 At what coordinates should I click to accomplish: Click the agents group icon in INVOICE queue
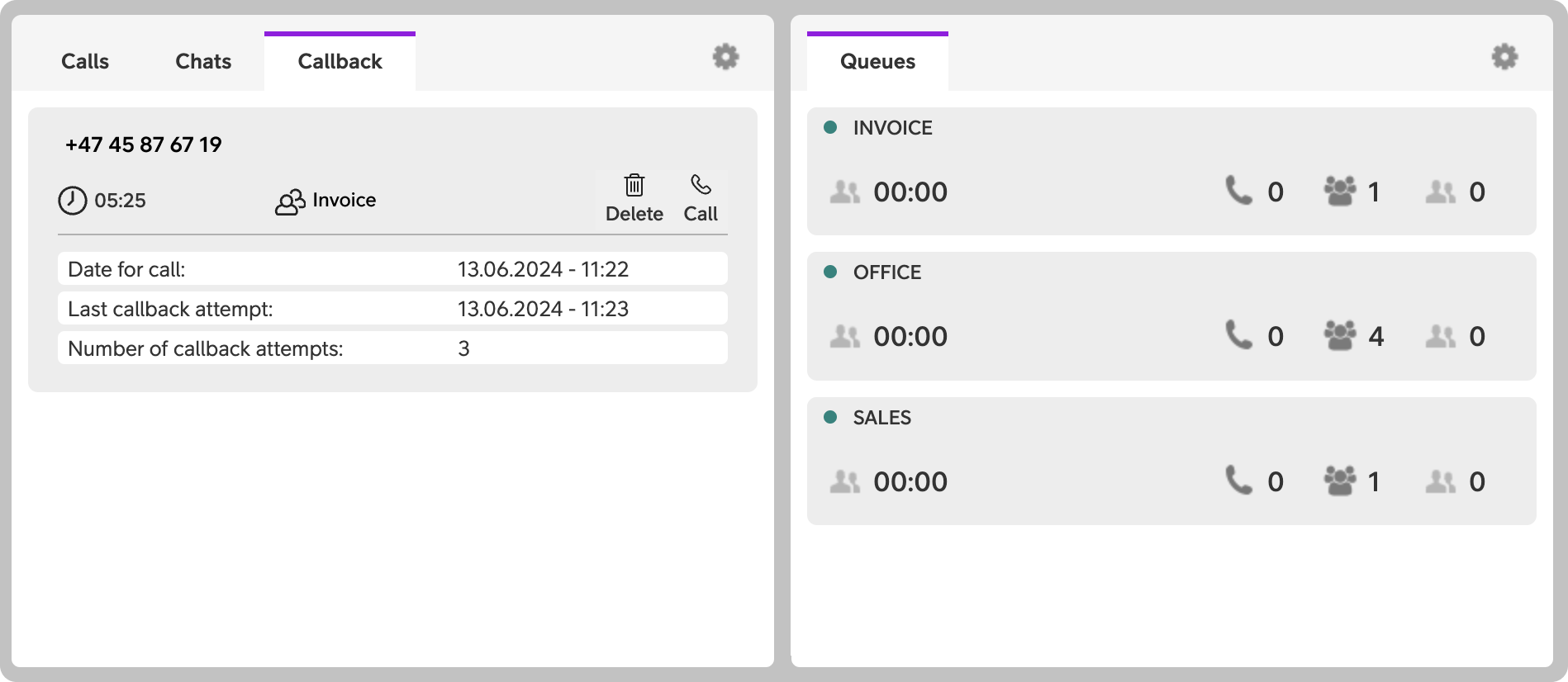1340,191
